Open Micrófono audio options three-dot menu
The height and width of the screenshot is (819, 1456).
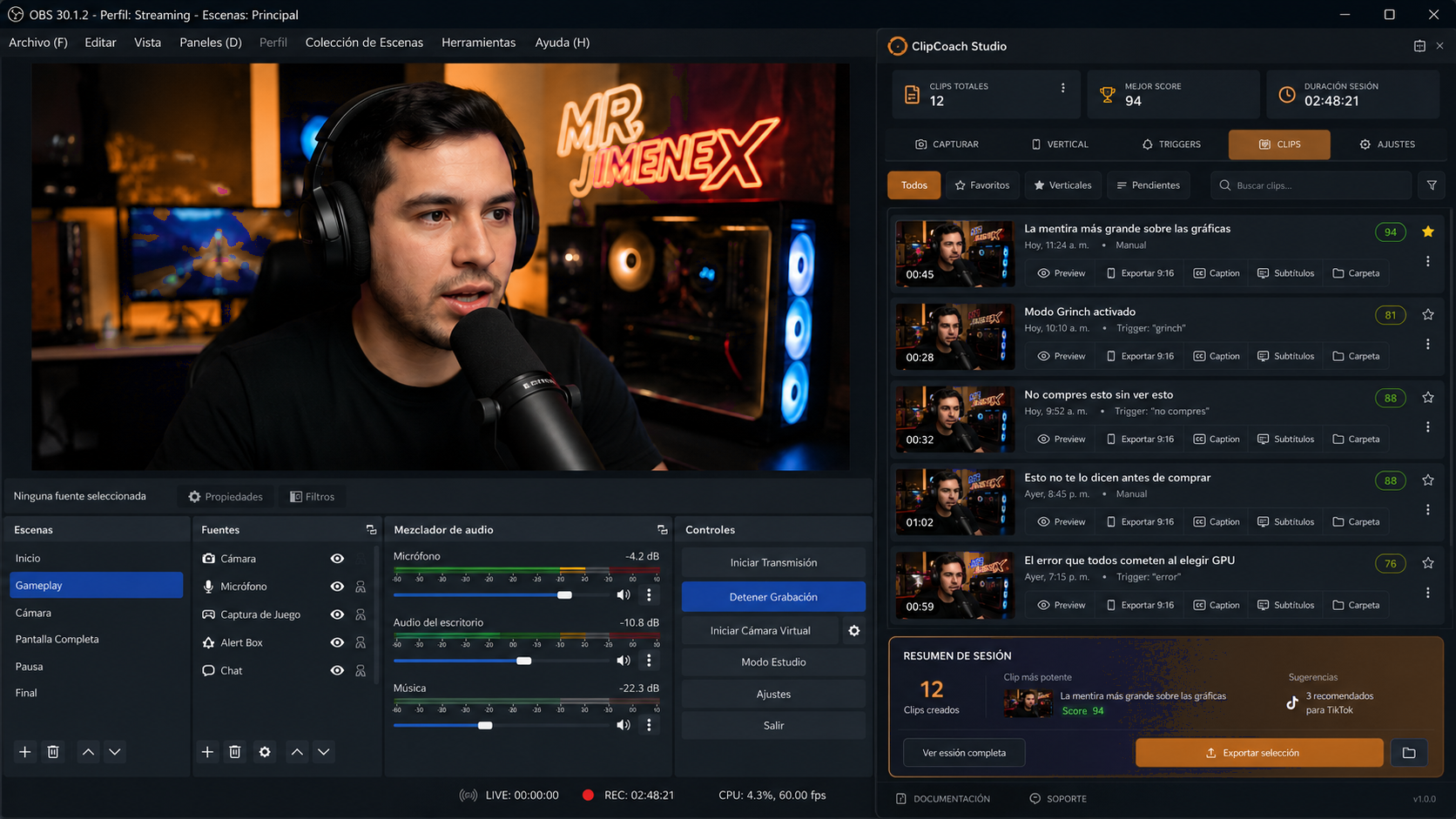(x=649, y=595)
